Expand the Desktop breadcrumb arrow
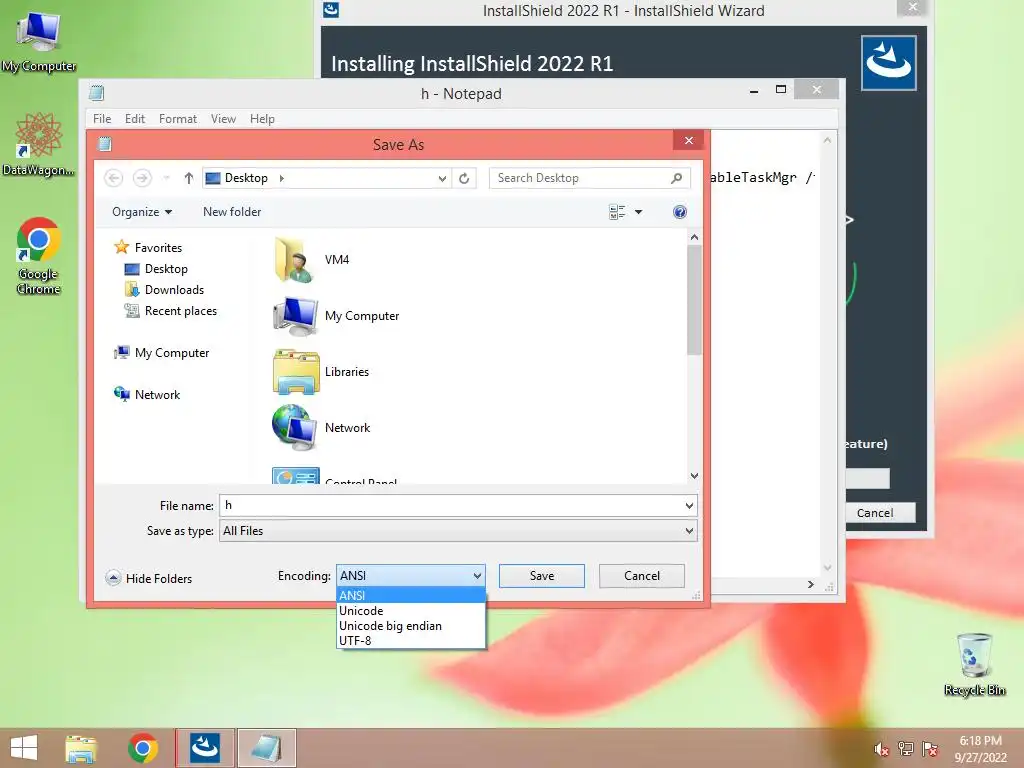The image size is (1024, 768). point(281,178)
